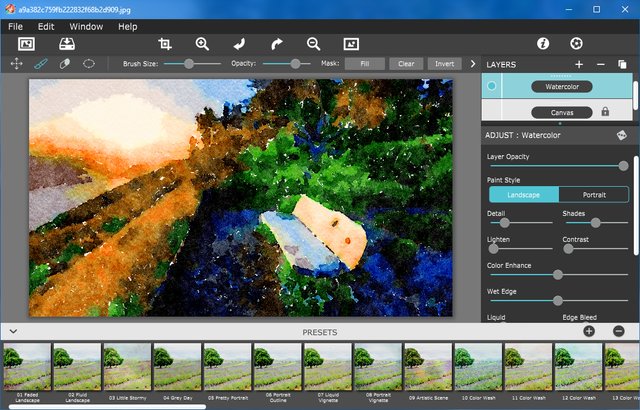Select the brush mask tool
The image size is (640, 410).
click(x=41, y=63)
